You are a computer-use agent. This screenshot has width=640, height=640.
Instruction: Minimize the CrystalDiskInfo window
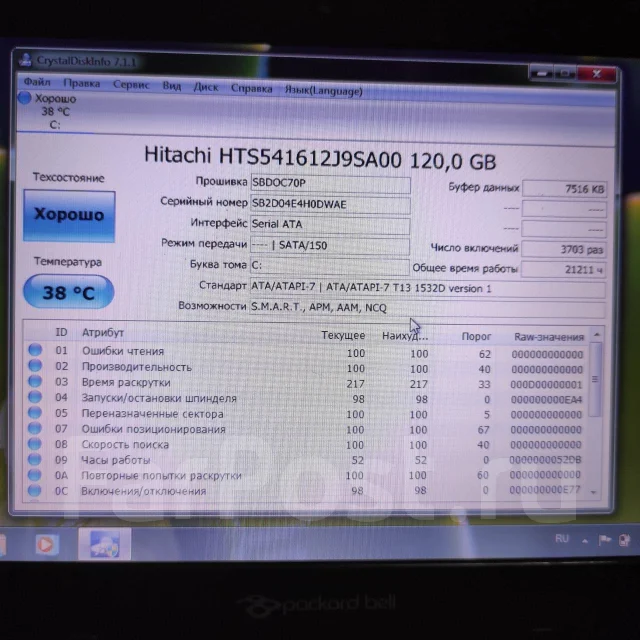[542, 73]
